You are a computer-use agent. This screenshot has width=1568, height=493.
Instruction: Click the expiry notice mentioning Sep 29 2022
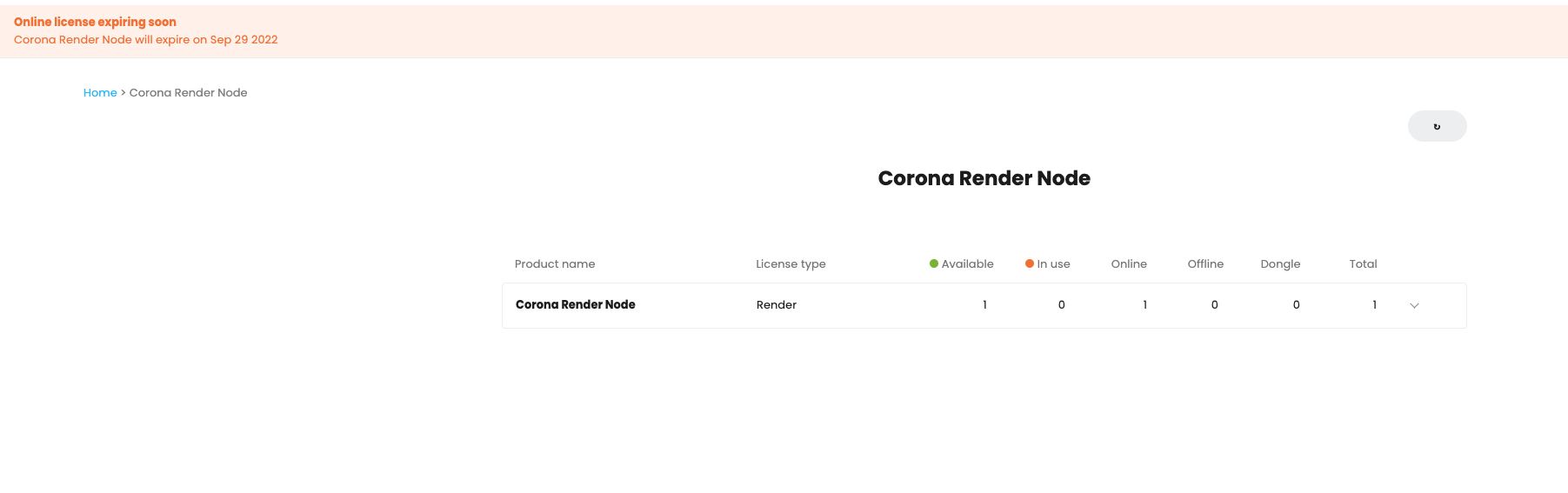click(x=145, y=39)
